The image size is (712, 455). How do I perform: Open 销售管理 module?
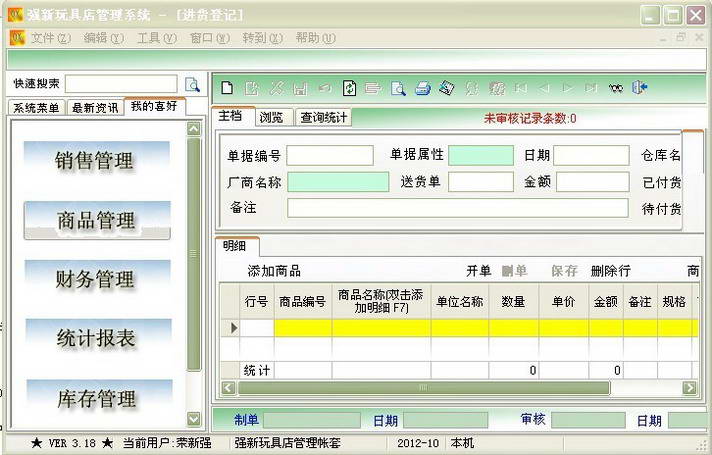tap(97, 160)
